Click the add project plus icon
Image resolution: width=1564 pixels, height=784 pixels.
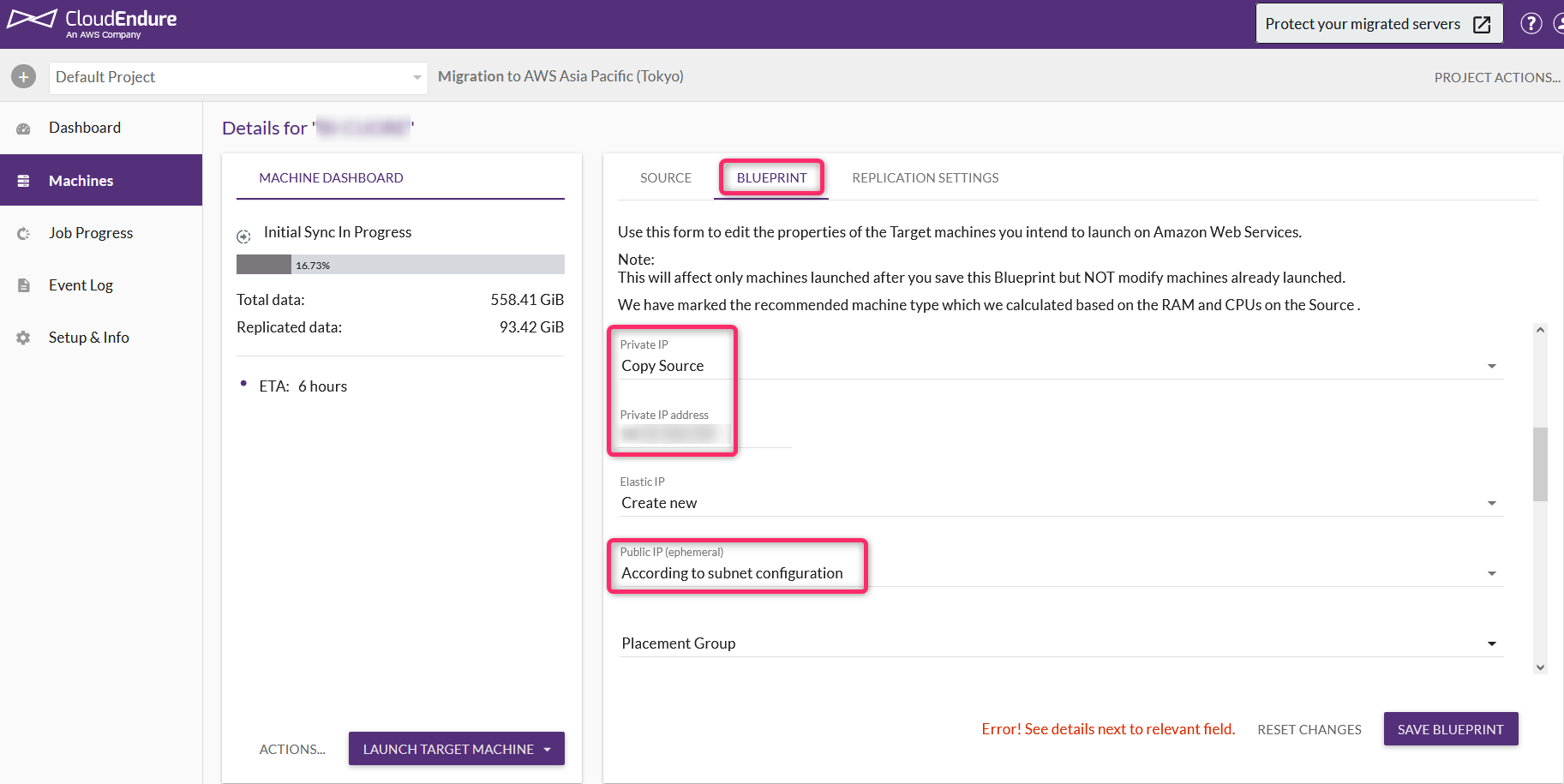coord(24,77)
